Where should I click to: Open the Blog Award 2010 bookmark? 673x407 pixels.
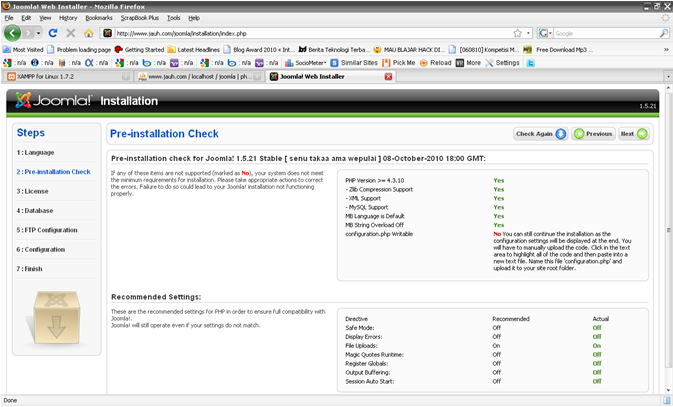tap(259, 49)
